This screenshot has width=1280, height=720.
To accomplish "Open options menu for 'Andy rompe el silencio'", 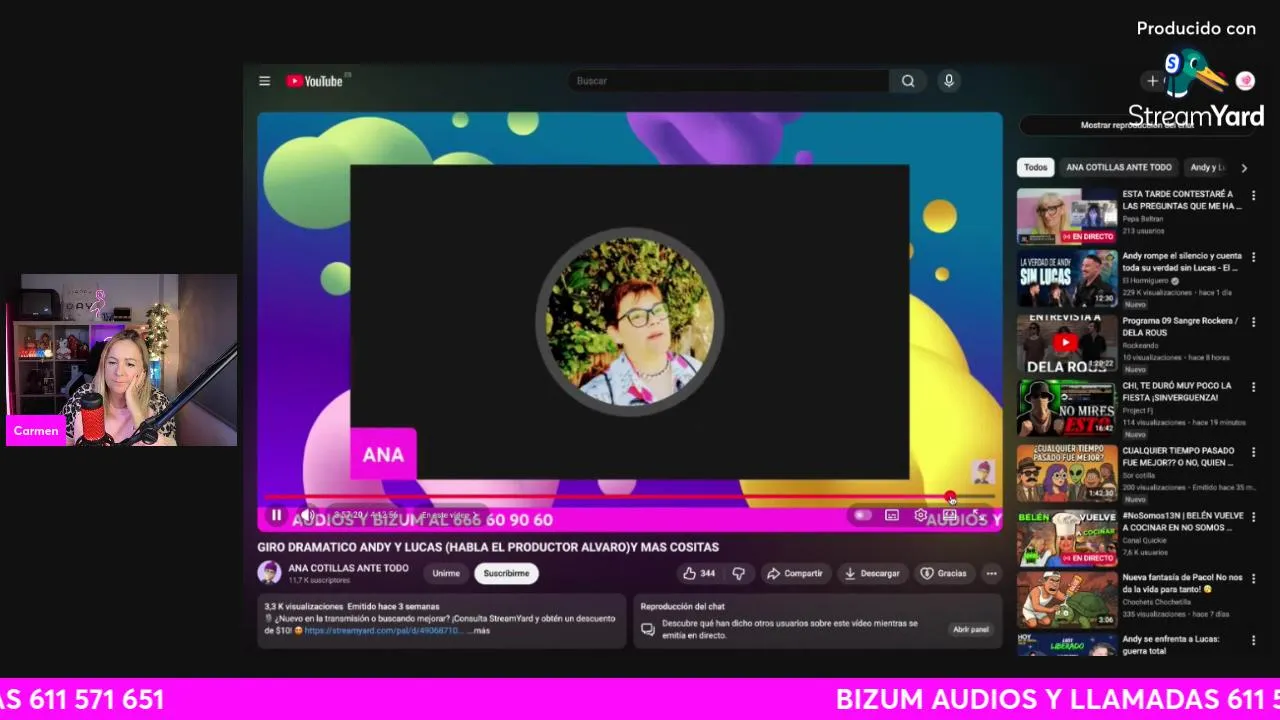I will [1253, 257].
